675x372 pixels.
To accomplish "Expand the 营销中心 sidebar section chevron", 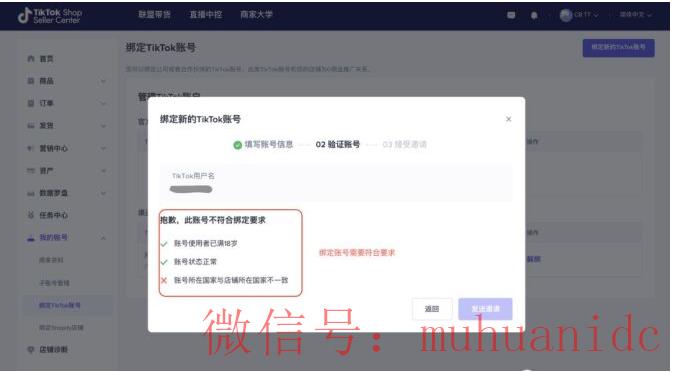I will click(x=103, y=148).
